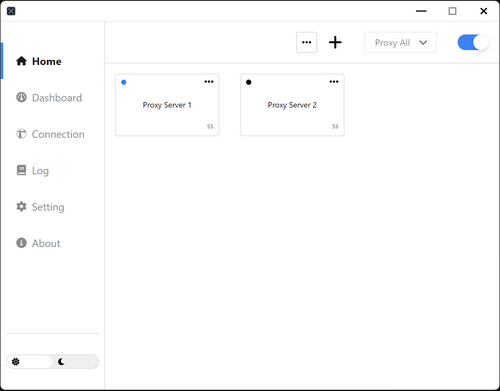Click the Log book icon
The image size is (500, 391).
pyautogui.click(x=21, y=170)
